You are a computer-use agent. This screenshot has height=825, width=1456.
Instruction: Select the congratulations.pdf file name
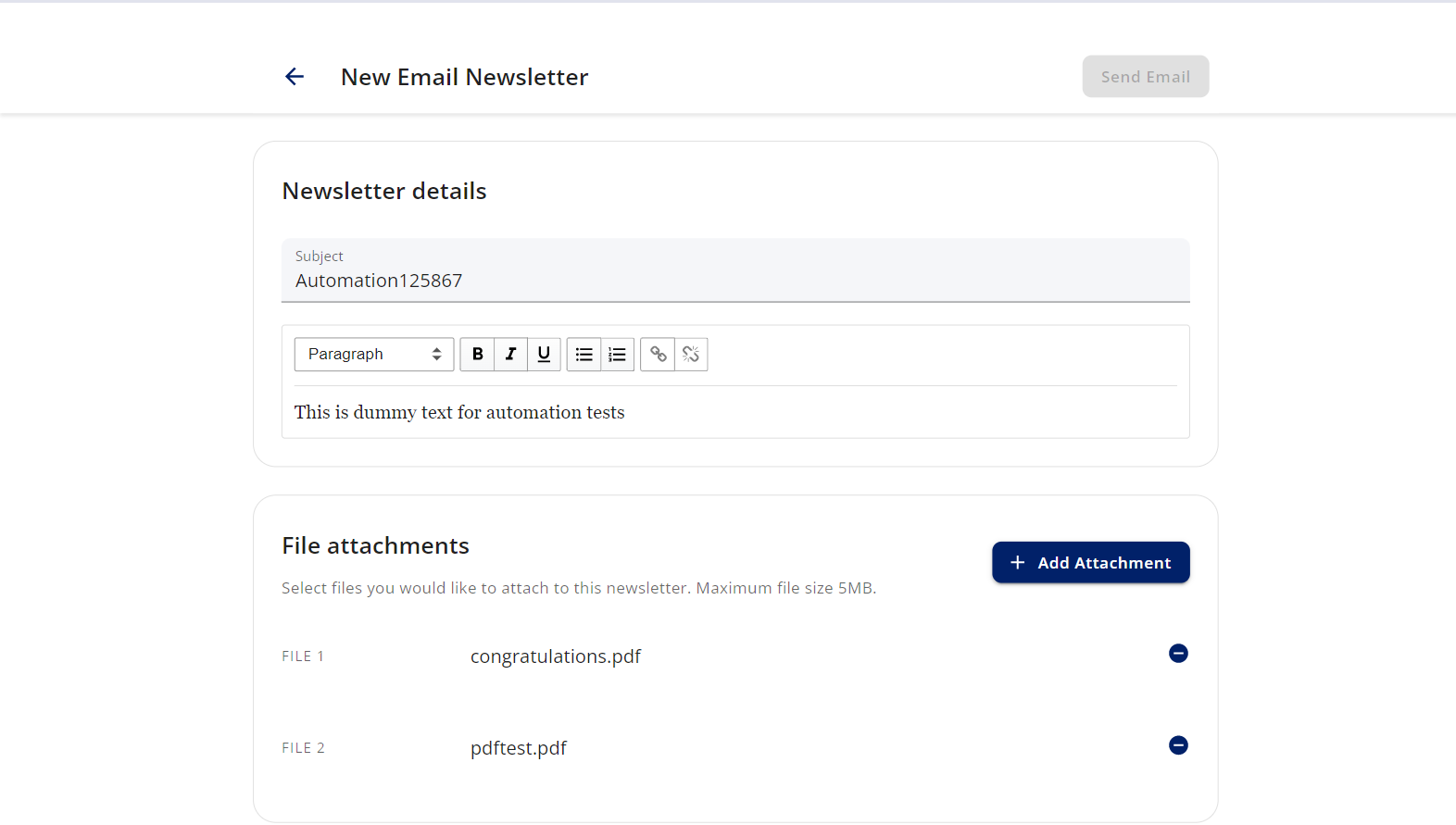point(556,656)
